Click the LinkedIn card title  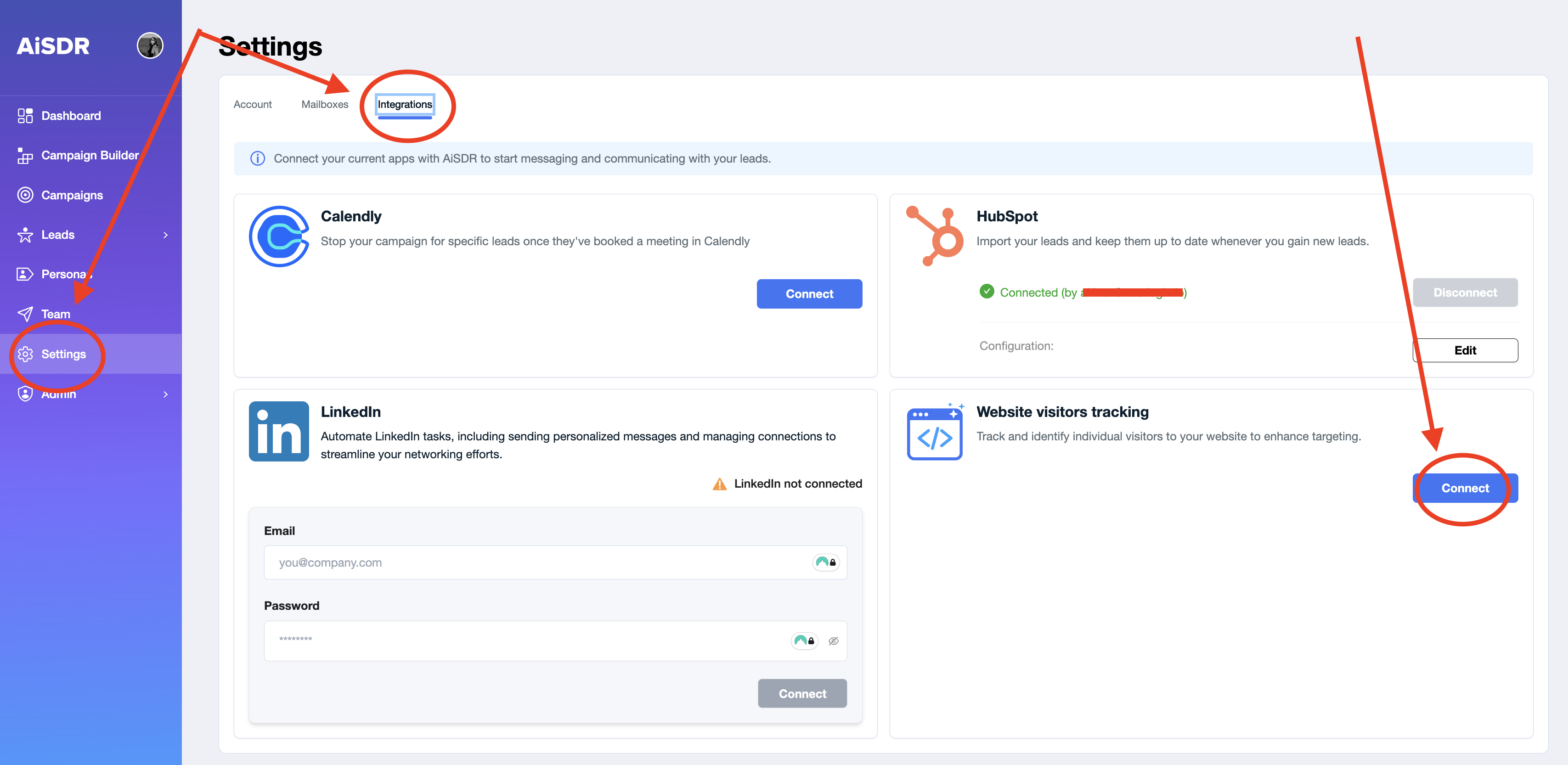(x=350, y=412)
